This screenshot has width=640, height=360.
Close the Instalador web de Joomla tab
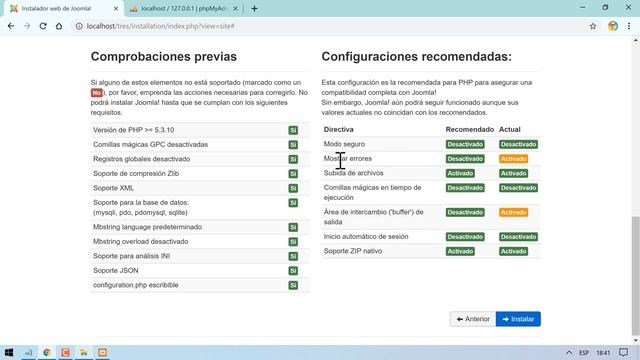coord(116,9)
